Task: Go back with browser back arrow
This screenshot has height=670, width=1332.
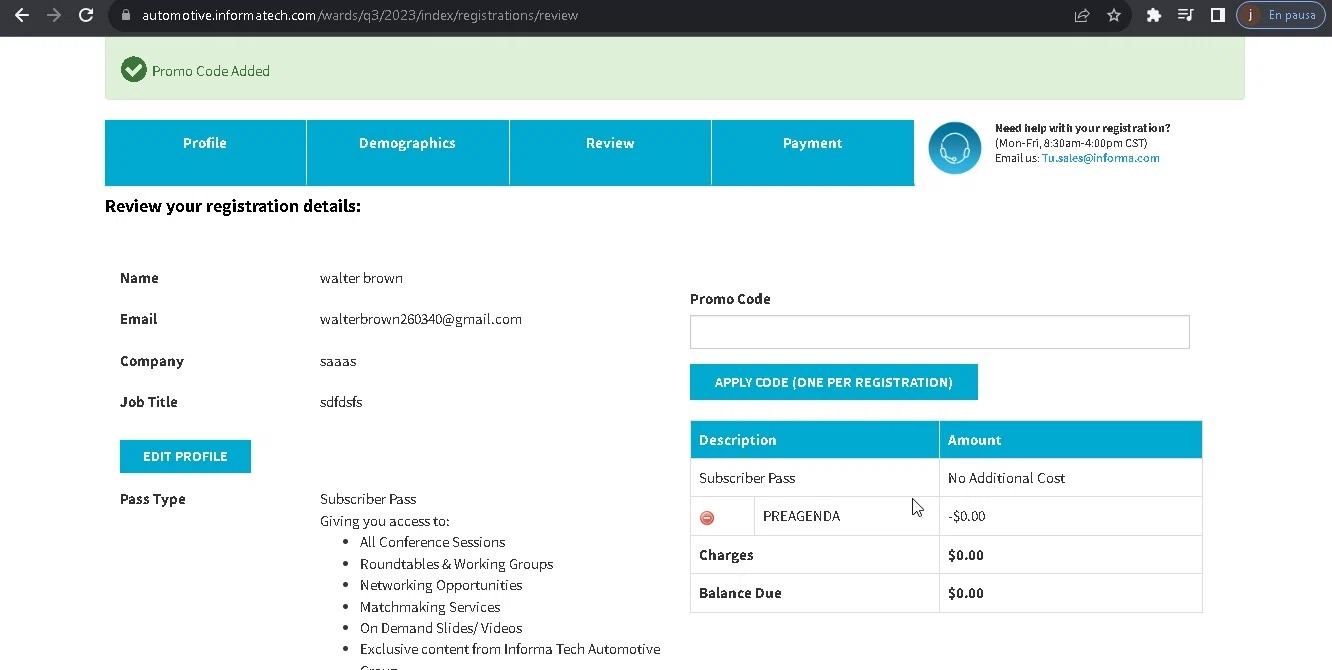Action: [x=22, y=15]
